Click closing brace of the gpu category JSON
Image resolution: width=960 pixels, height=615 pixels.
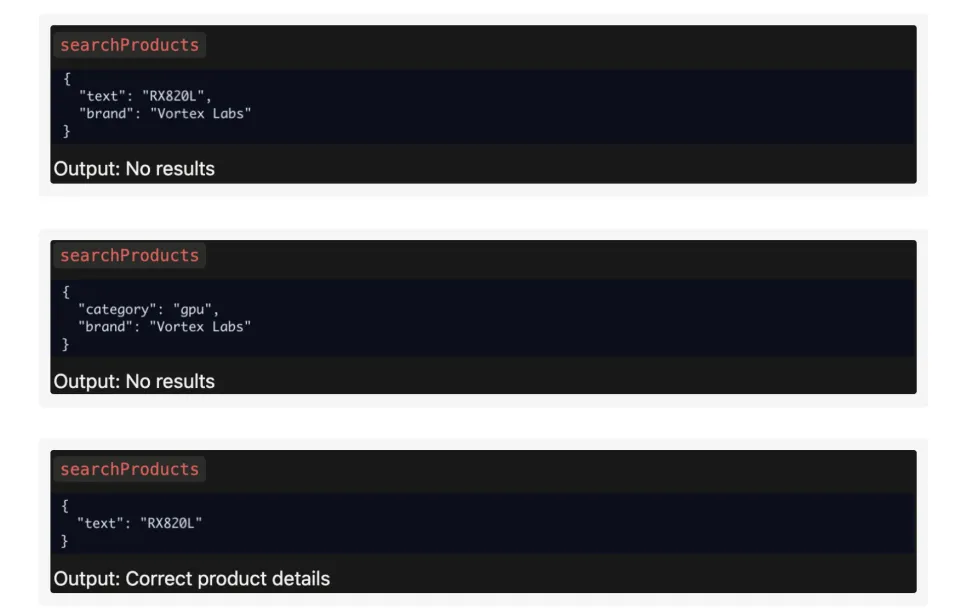point(67,344)
